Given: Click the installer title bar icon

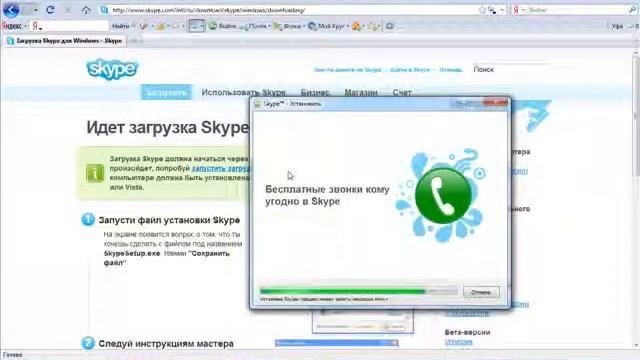Looking at the screenshot, I should click(x=257, y=104).
